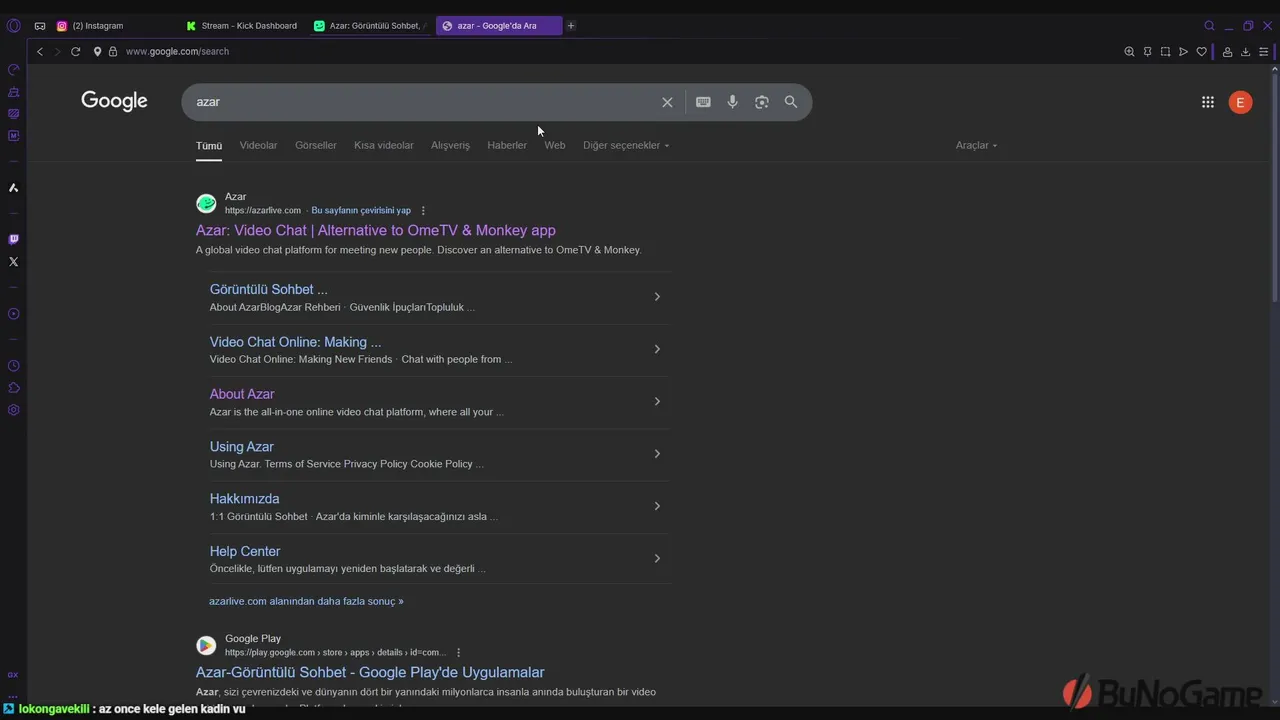Open more options for Google Play result
The image size is (1280, 720).
[459, 652]
